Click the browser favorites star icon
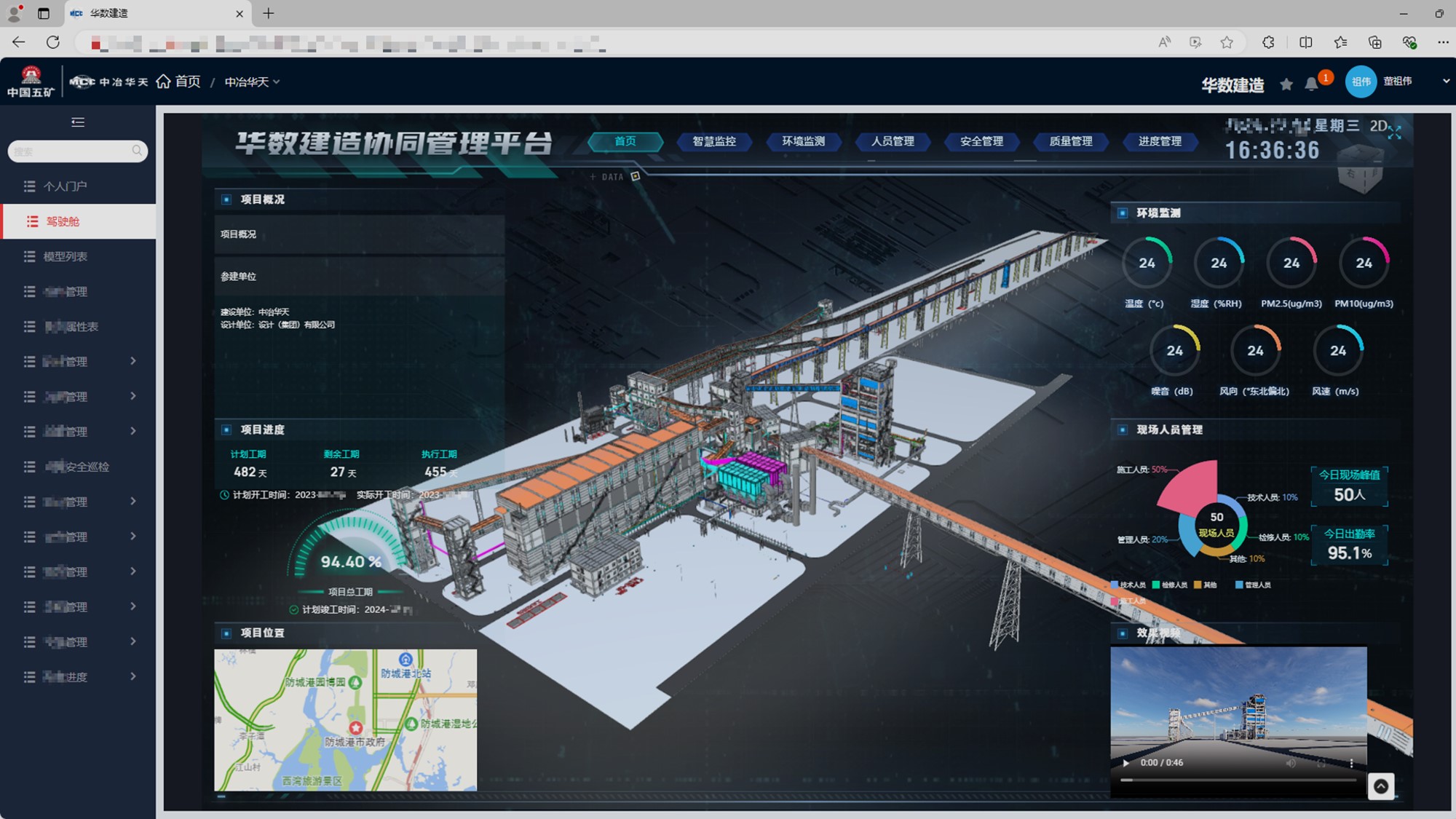 (x=1227, y=42)
